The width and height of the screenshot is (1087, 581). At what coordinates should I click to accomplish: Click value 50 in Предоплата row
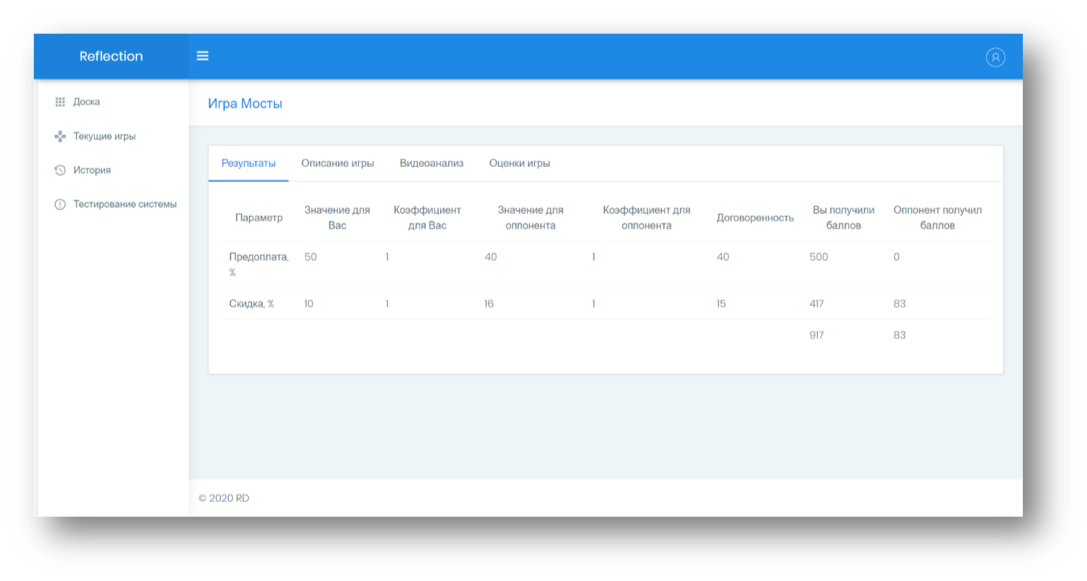[311, 257]
